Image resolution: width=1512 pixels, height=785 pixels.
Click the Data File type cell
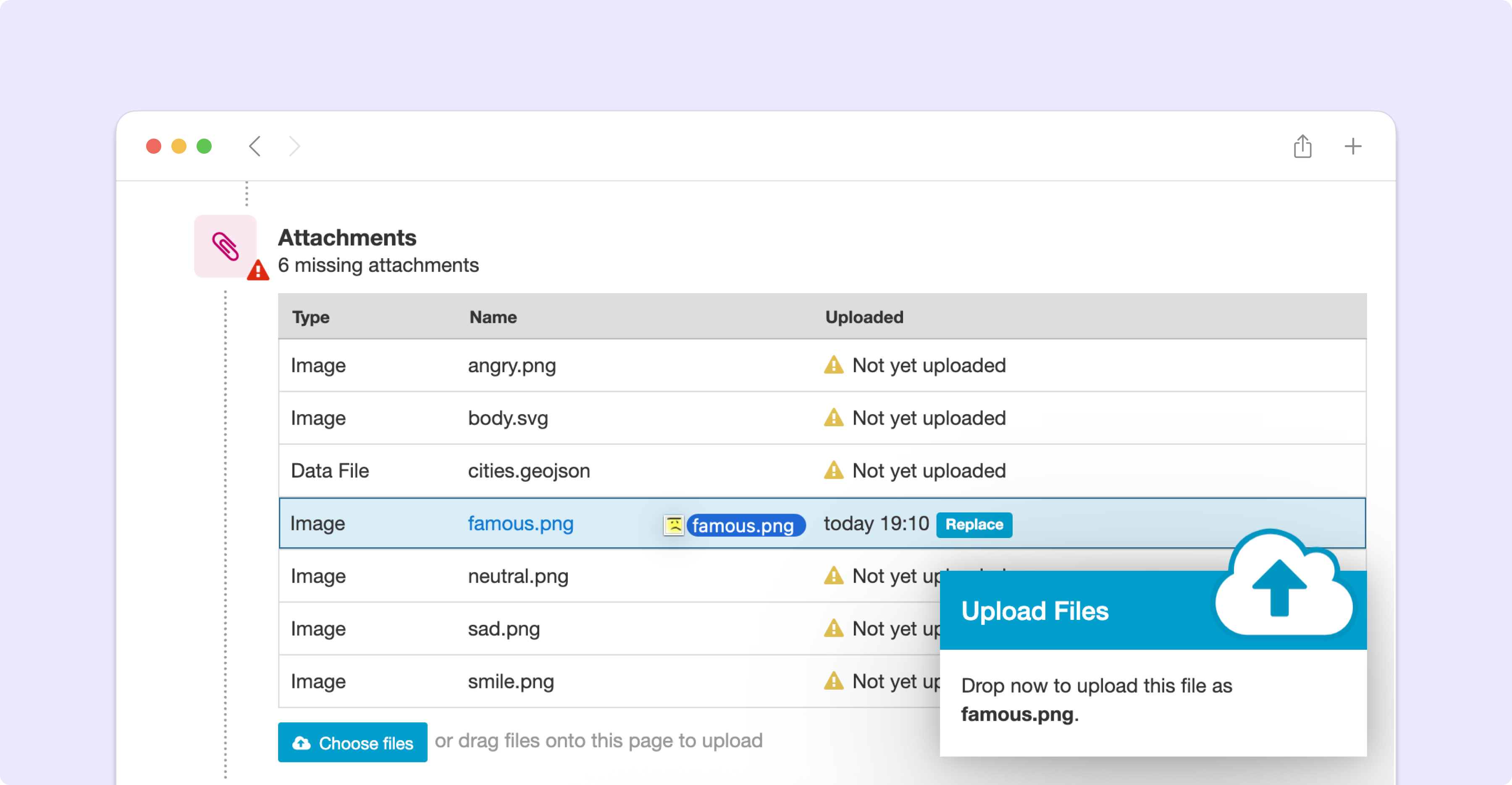tap(330, 470)
